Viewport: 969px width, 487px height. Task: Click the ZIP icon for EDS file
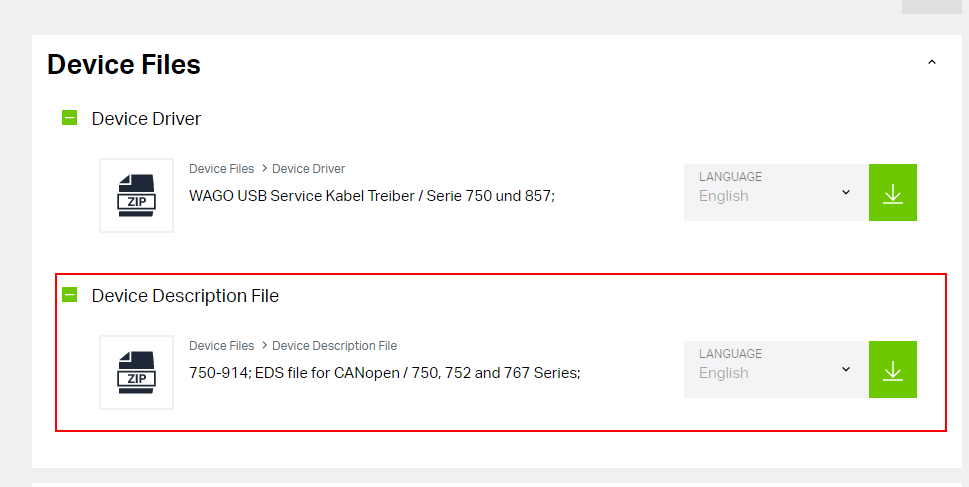137,373
